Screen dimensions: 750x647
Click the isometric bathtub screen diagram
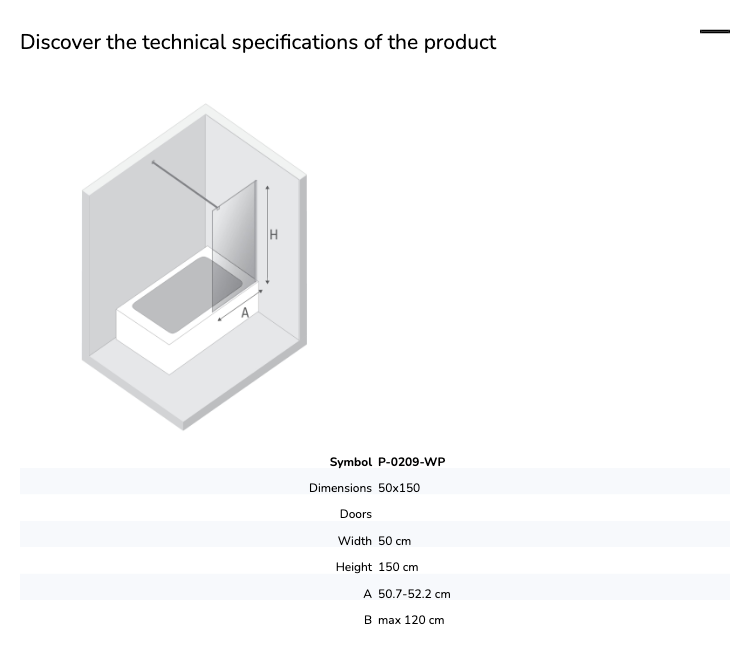[194, 267]
